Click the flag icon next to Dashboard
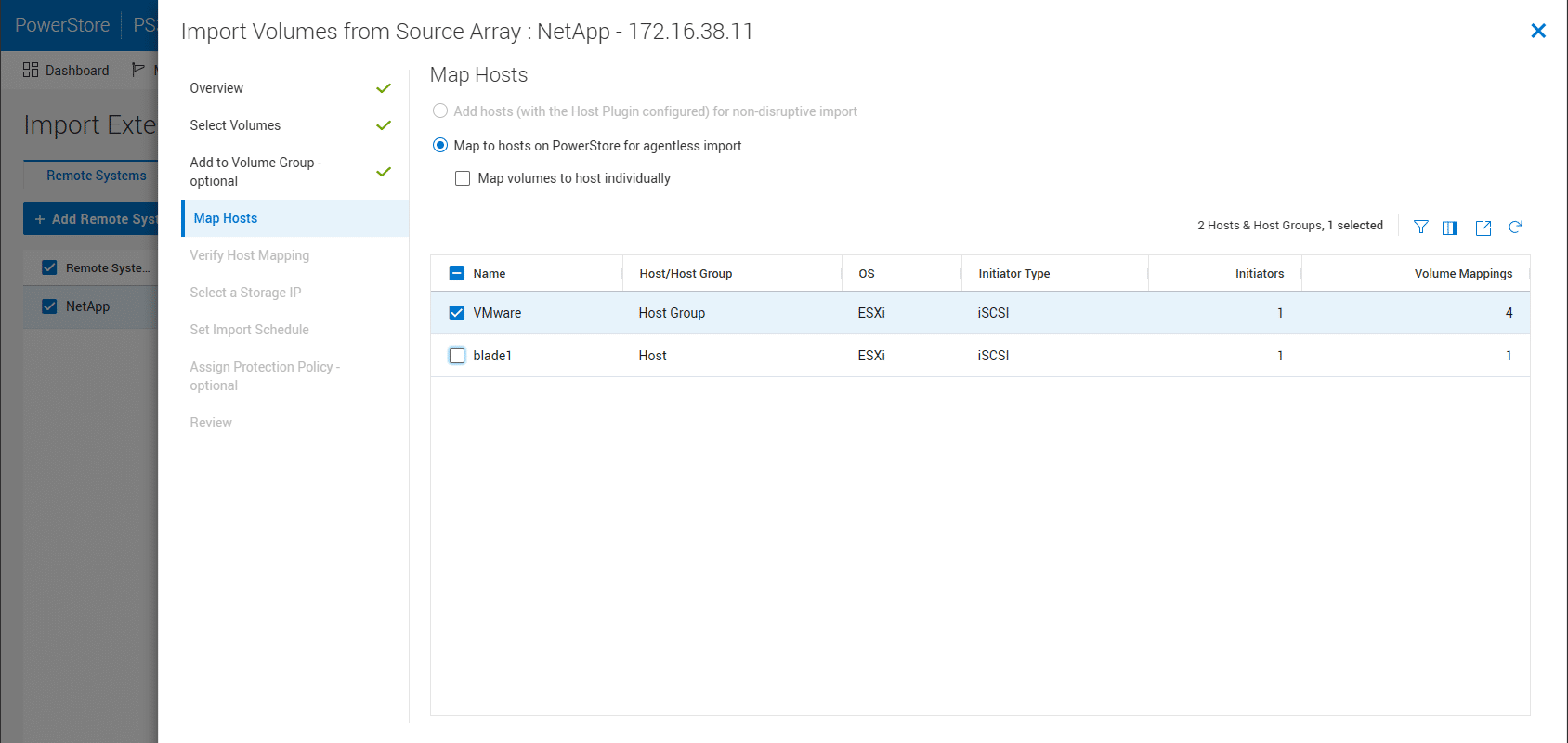The height and width of the screenshot is (743, 1568). click(x=138, y=70)
